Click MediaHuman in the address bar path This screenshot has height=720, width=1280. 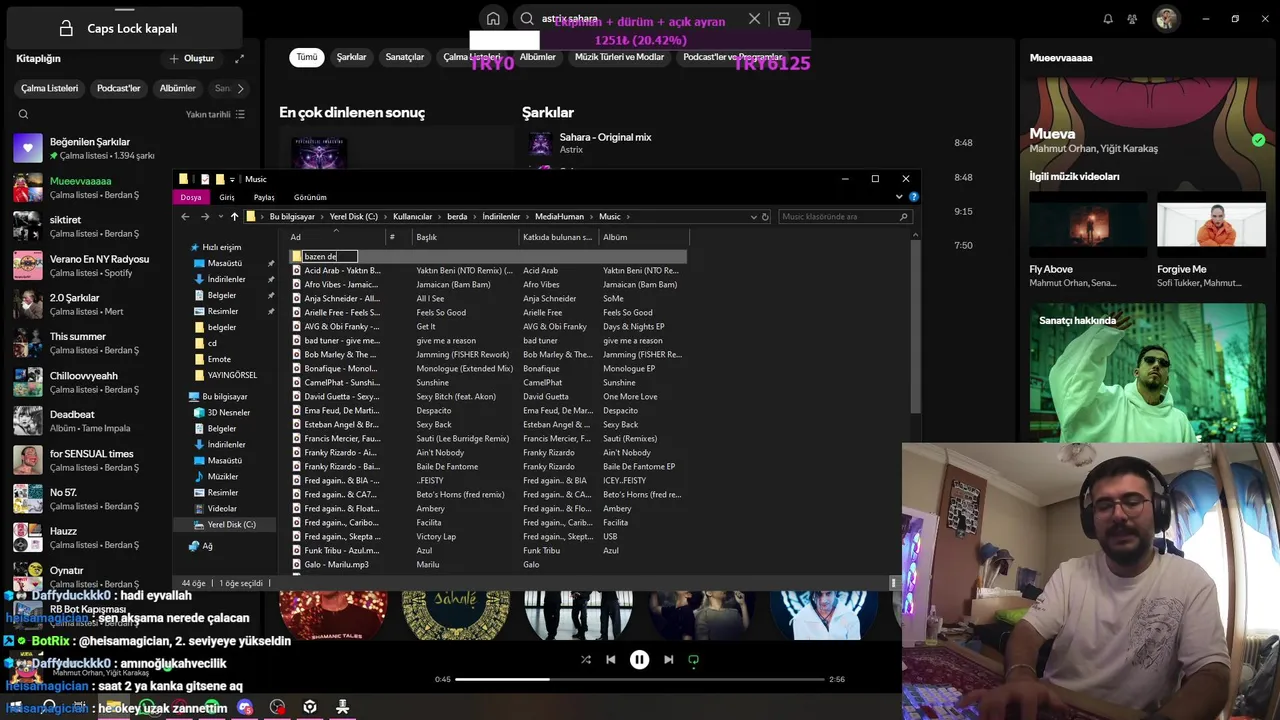click(x=560, y=217)
